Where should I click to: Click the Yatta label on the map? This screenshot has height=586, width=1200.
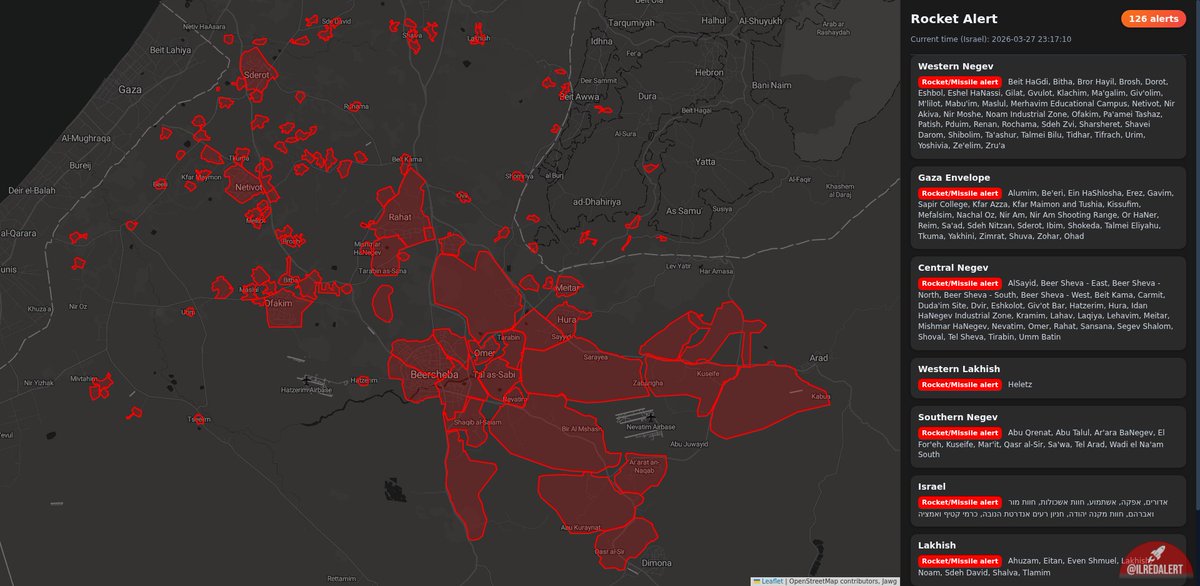click(706, 160)
